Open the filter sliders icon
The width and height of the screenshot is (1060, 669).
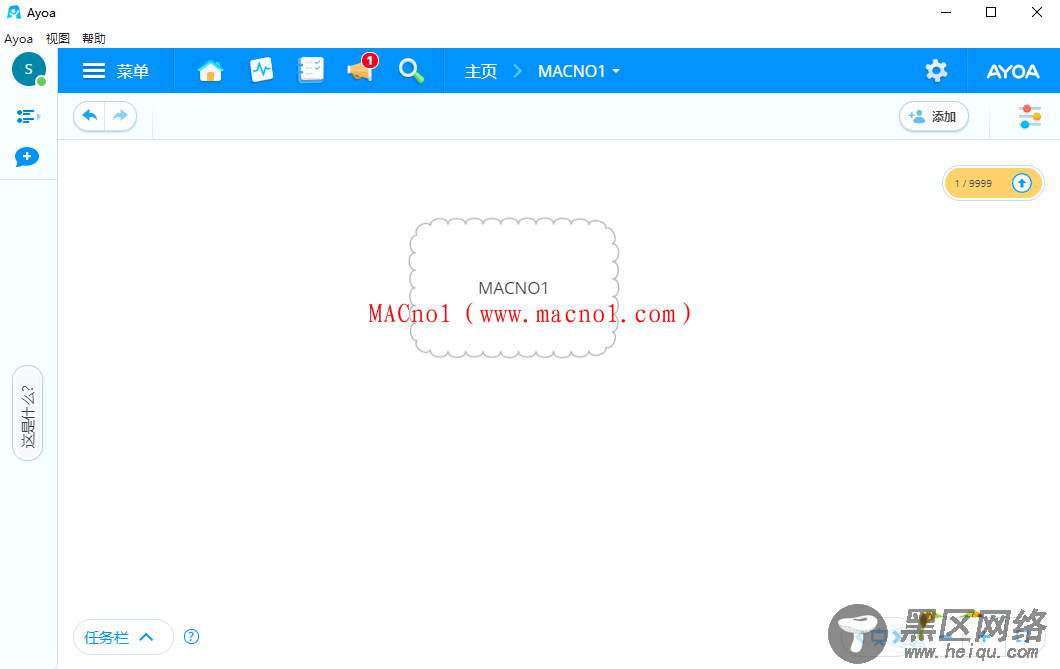click(x=1030, y=116)
